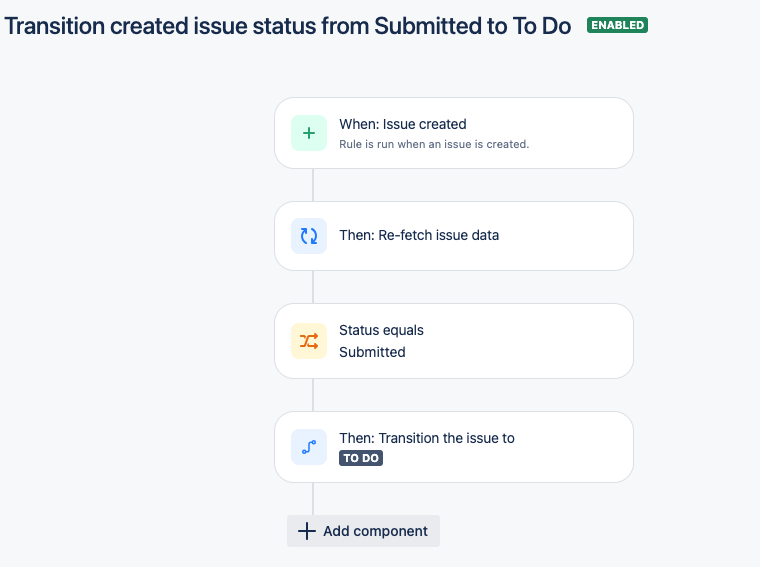Click the green plus trigger icon
The height and width of the screenshot is (567, 760).
click(309, 133)
